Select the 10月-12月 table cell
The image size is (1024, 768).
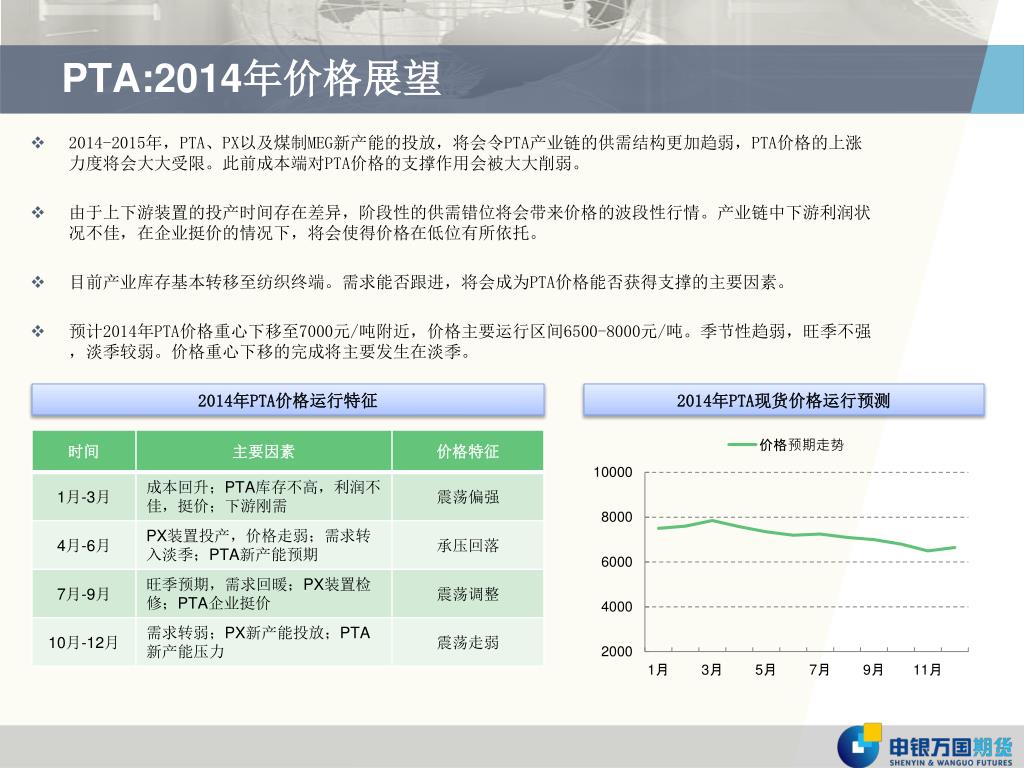click(84, 642)
